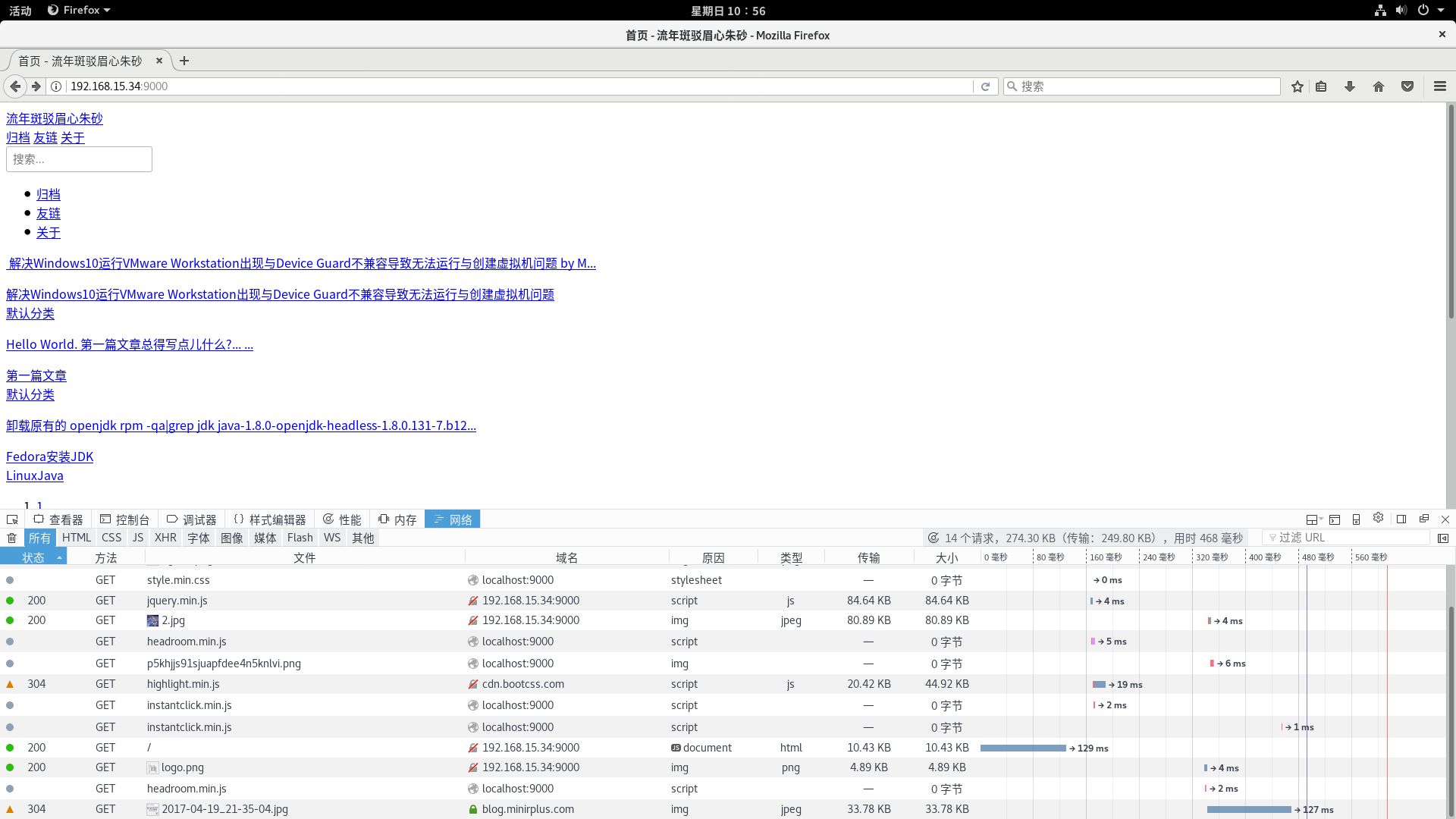The width and height of the screenshot is (1456, 819).
Task: Clear network requests with the trash icon
Action: 12,538
